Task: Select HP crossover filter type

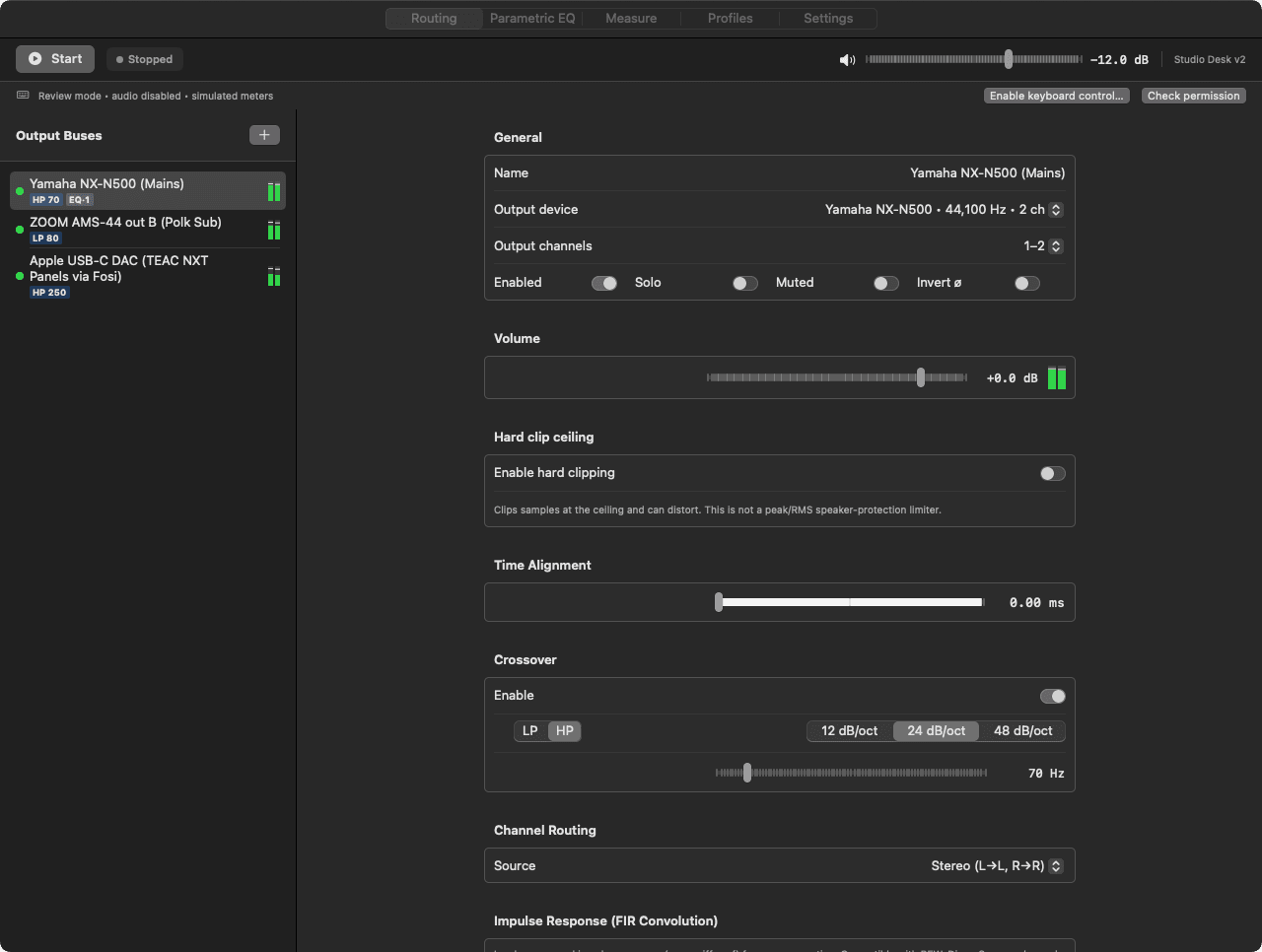Action: tap(565, 731)
